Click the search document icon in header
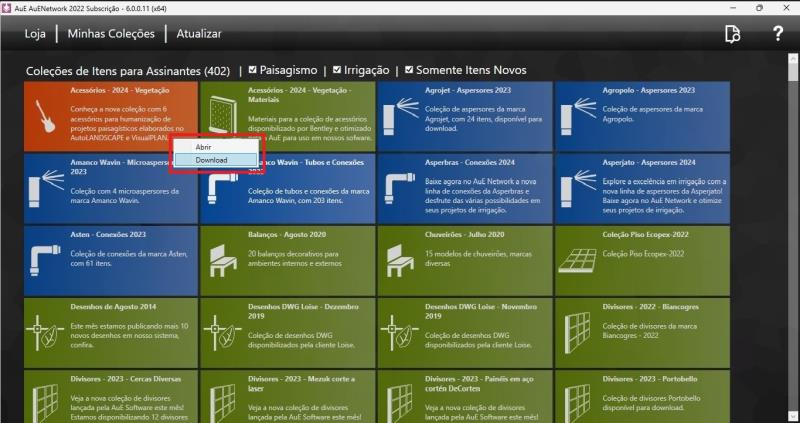The width and height of the screenshot is (800, 423). click(x=733, y=34)
